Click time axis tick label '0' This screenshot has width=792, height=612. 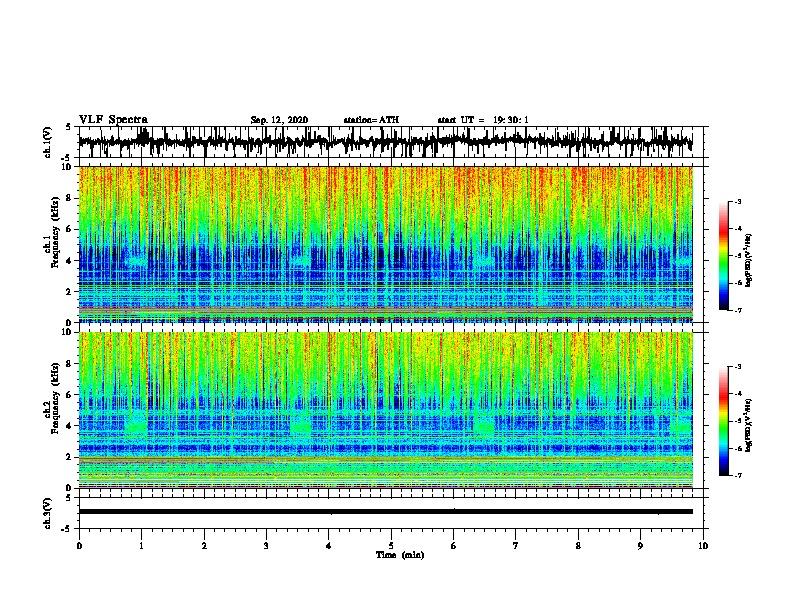point(79,546)
